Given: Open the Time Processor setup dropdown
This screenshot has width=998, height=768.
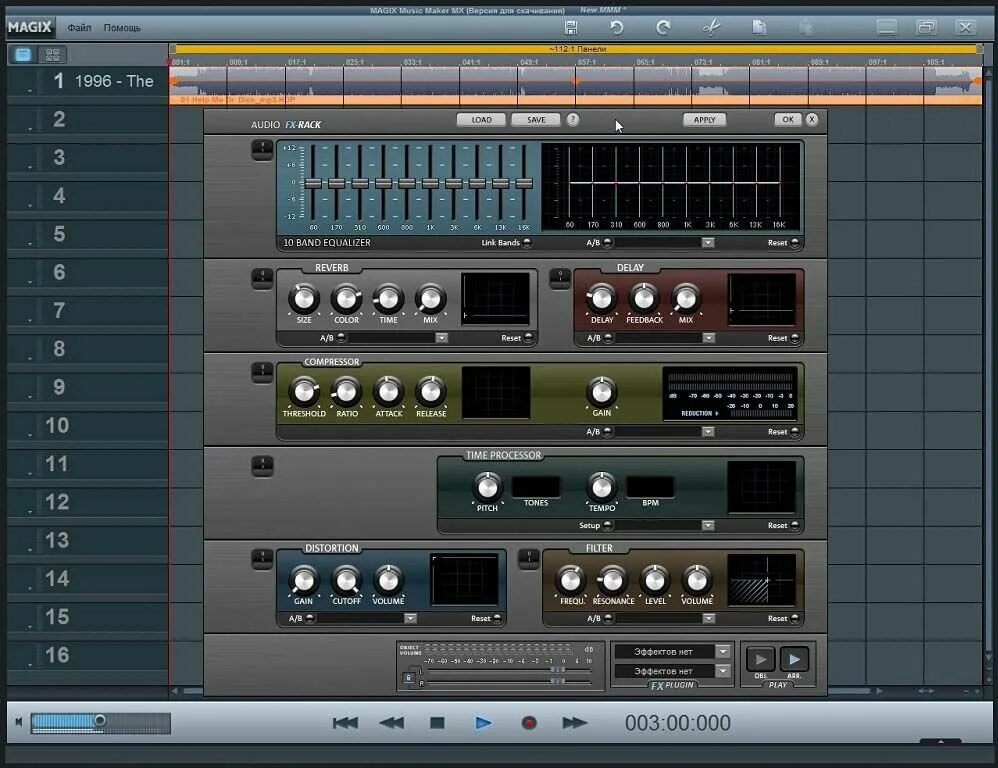Looking at the screenshot, I should coord(708,525).
